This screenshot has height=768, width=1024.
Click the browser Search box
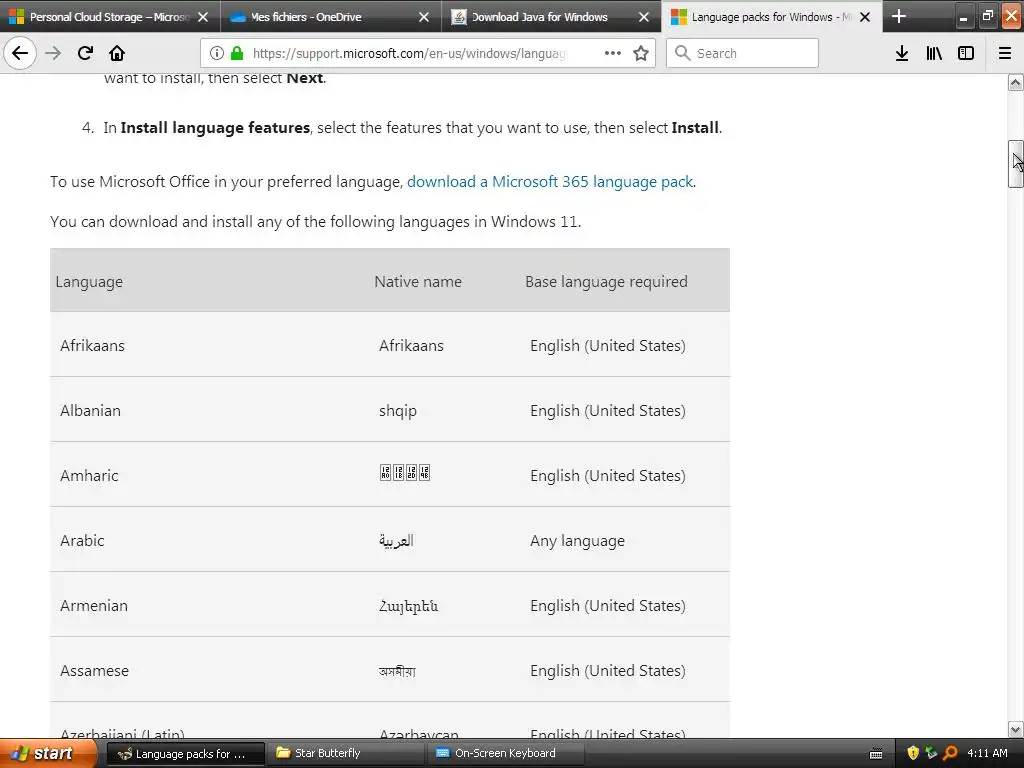click(x=743, y=53)
